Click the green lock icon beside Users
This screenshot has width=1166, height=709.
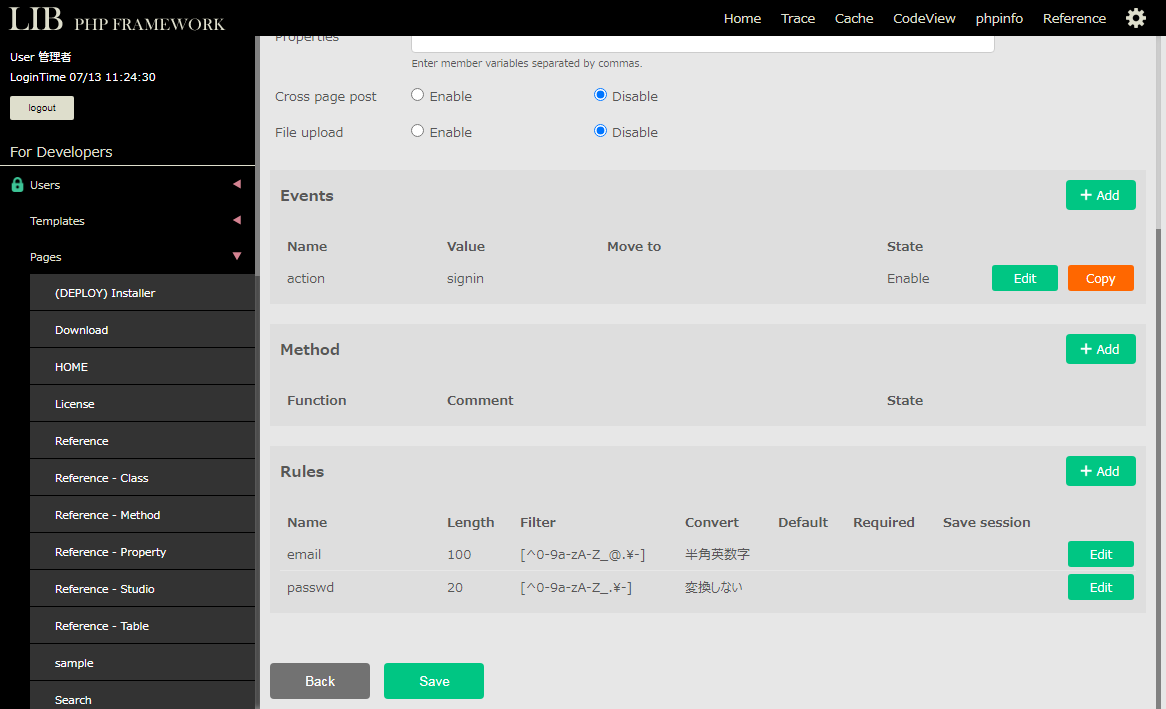click(17, 185)
